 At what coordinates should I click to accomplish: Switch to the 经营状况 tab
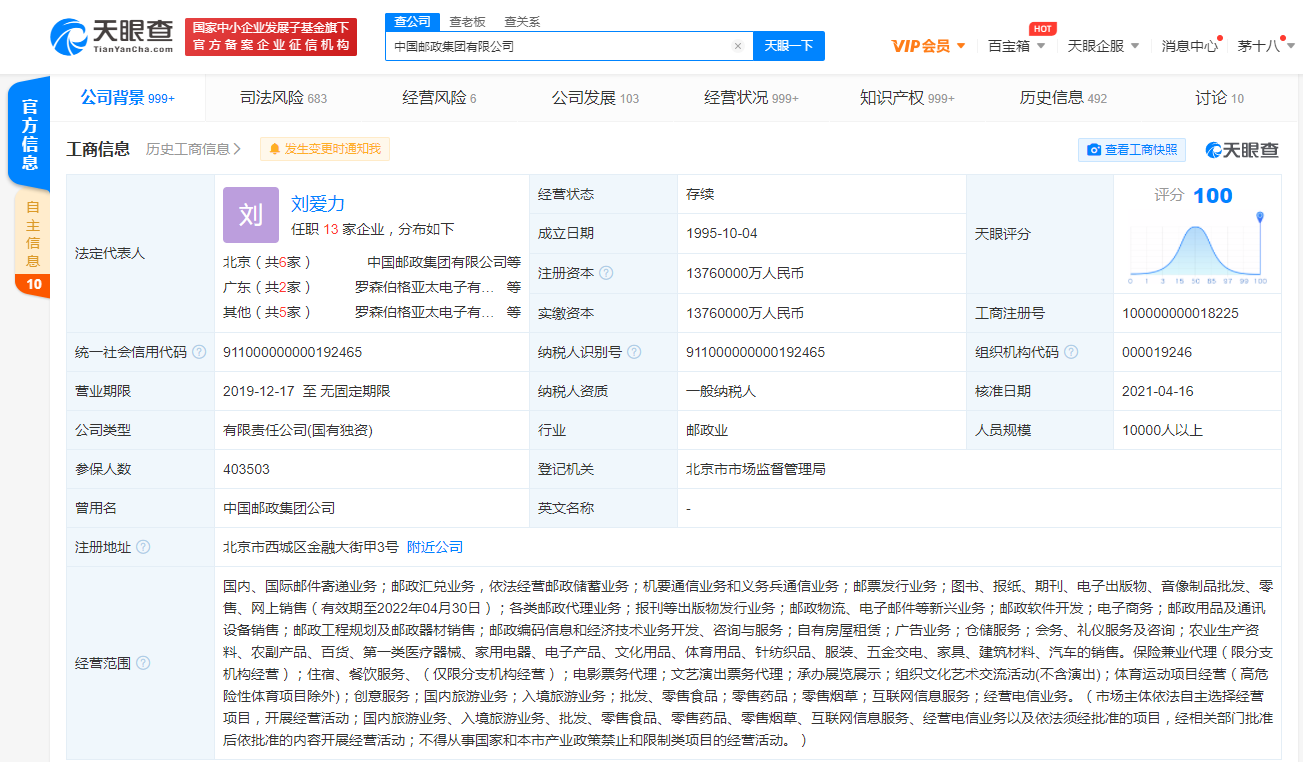click(751, 98)
